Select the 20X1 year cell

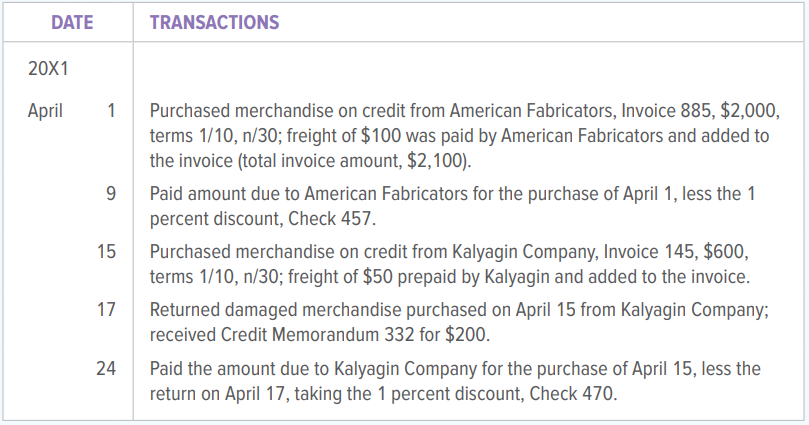(x=48, y=69)
